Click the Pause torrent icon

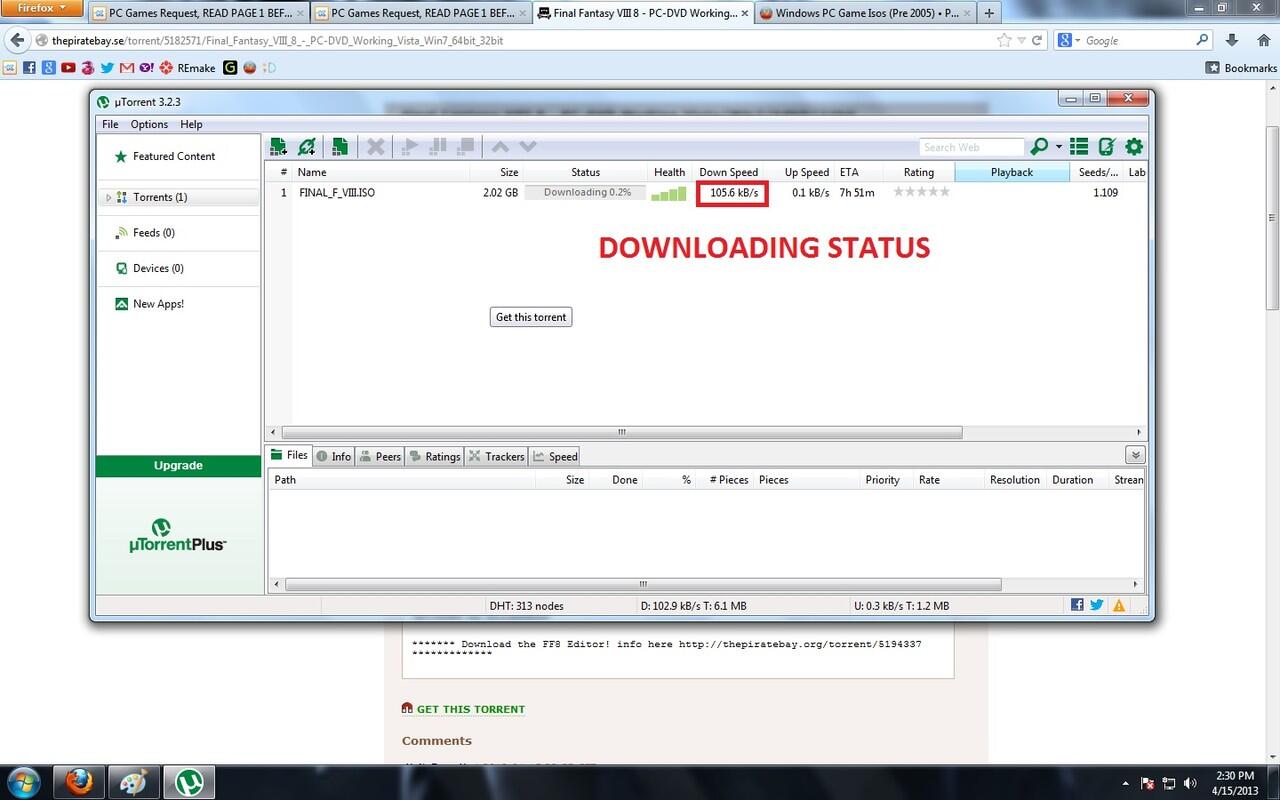[437, 147]
